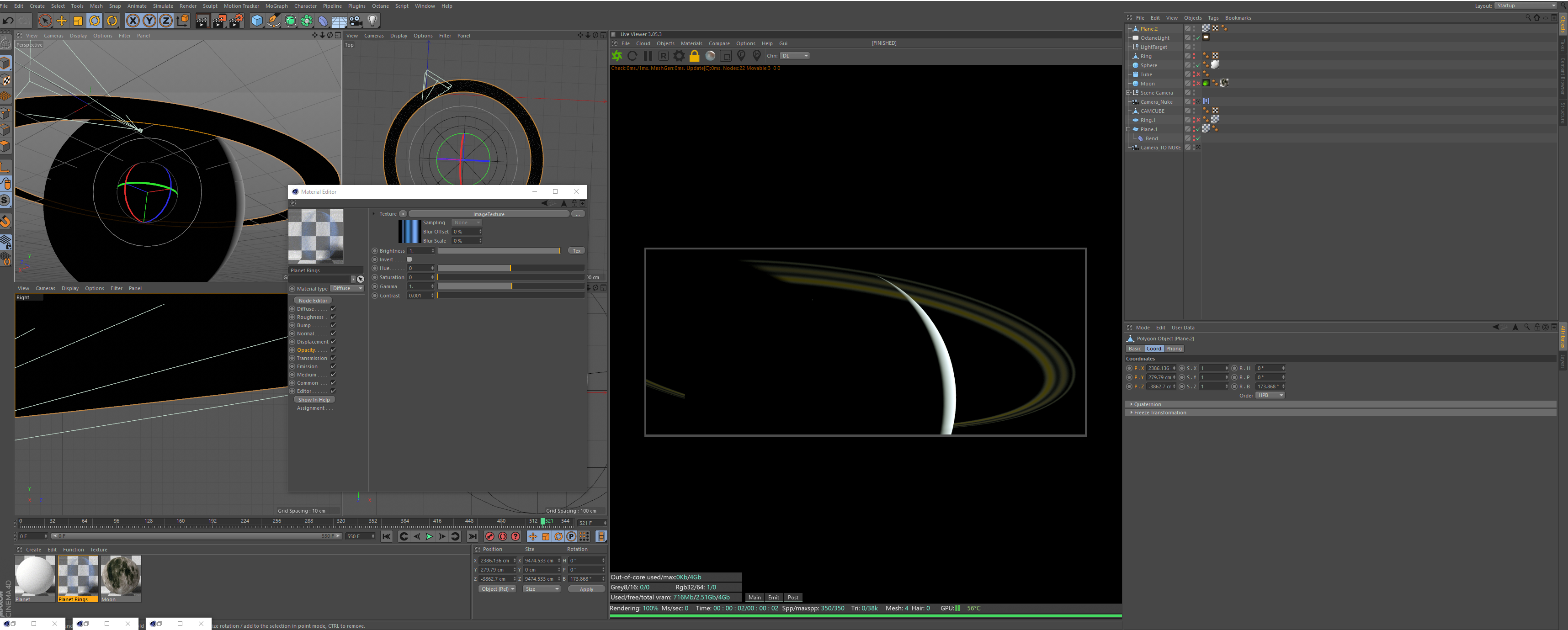
Task: Click the Node Editor button
Action: pos(313,301)
